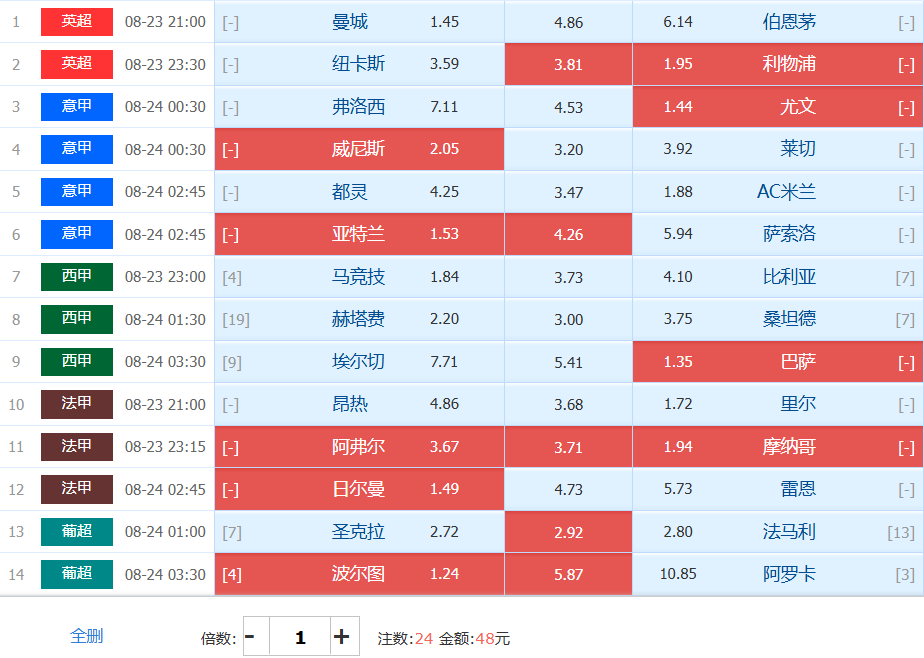This screenshot has width=924, height=658.
Task: Click match time 08-24 03:30 for 波尔图
Action: pos(165,574)
